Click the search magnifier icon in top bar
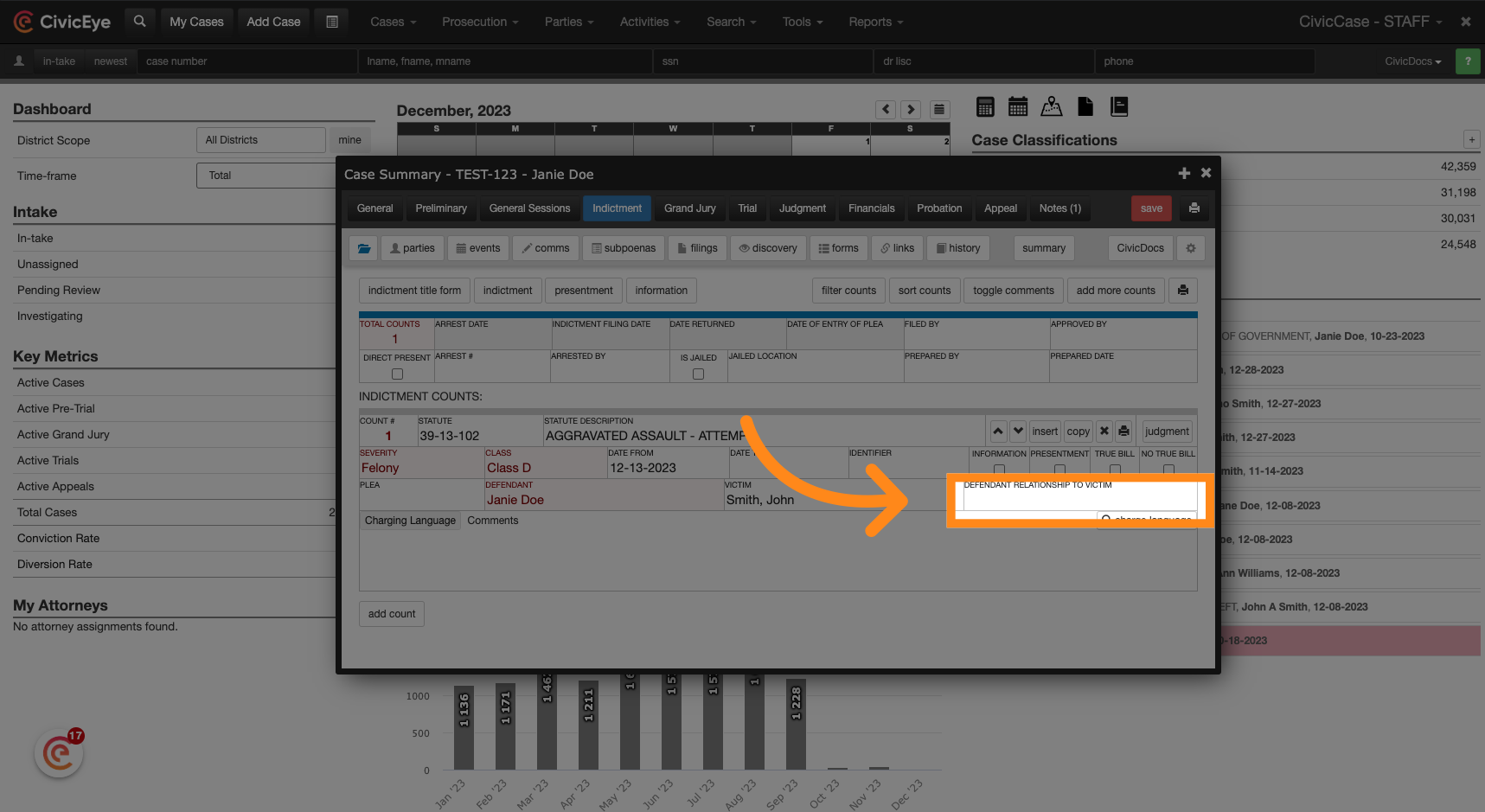Screen dimensions: 1485x812 point(139,22)
